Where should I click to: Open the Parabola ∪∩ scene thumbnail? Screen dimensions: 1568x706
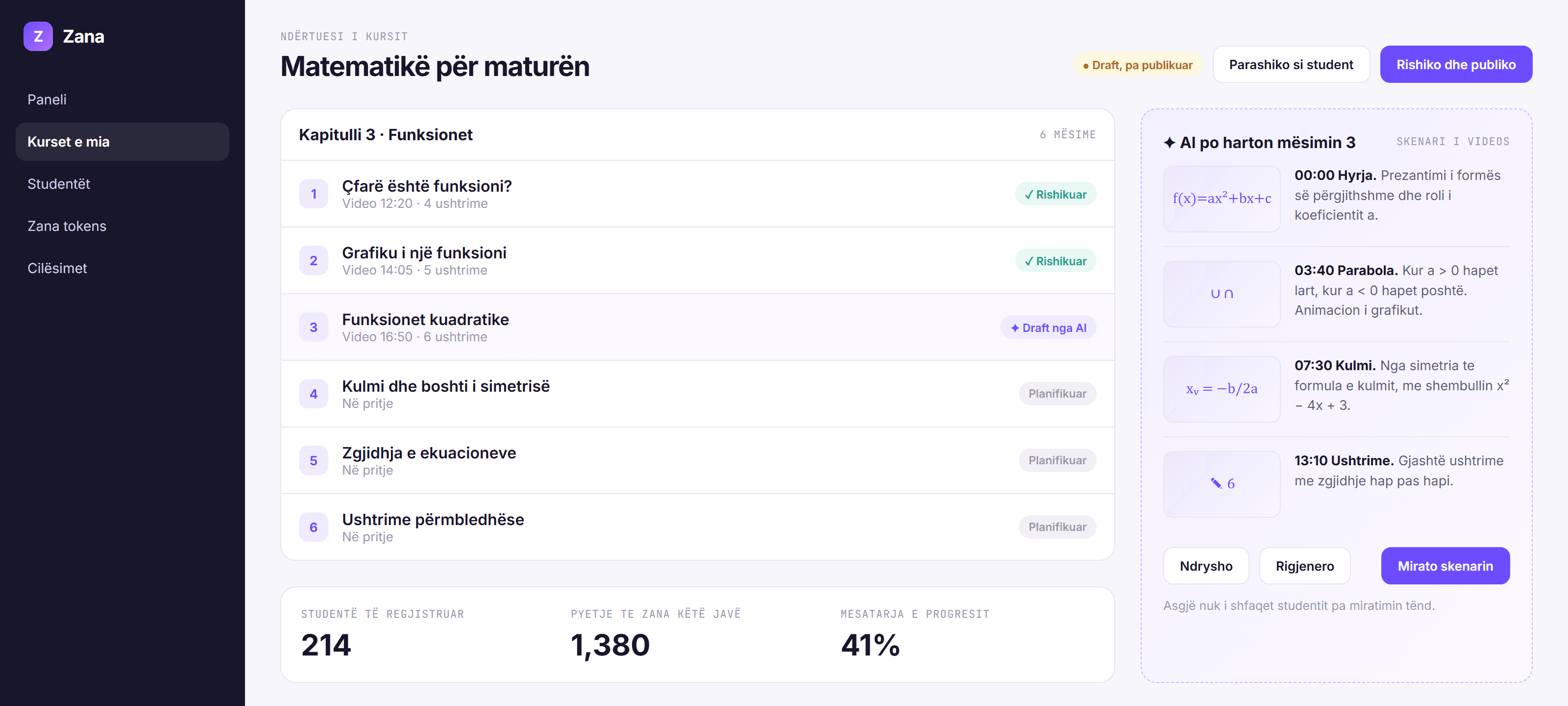tap(1222, 294)
